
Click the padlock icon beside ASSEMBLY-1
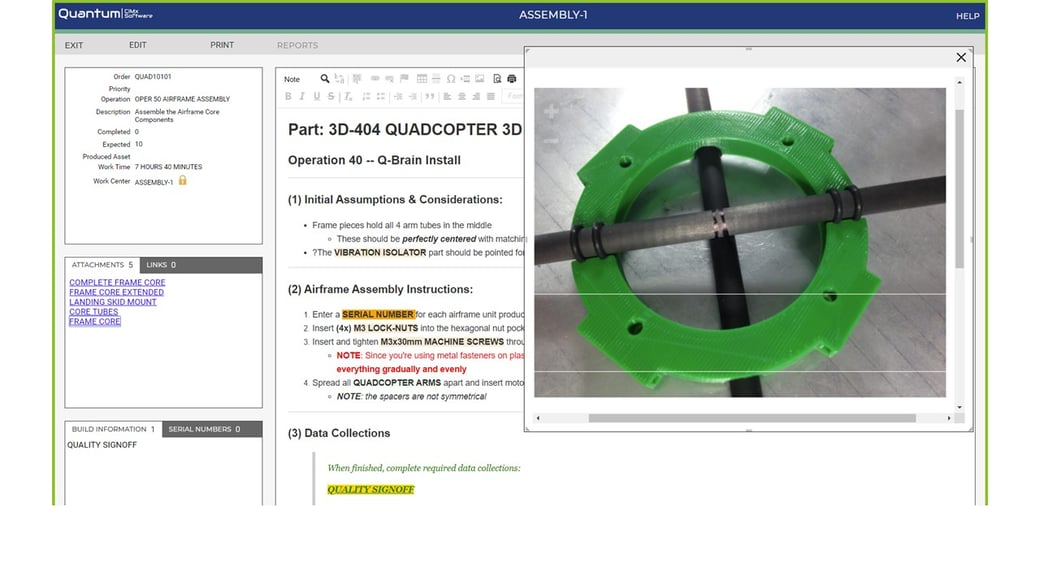(183, 181)
